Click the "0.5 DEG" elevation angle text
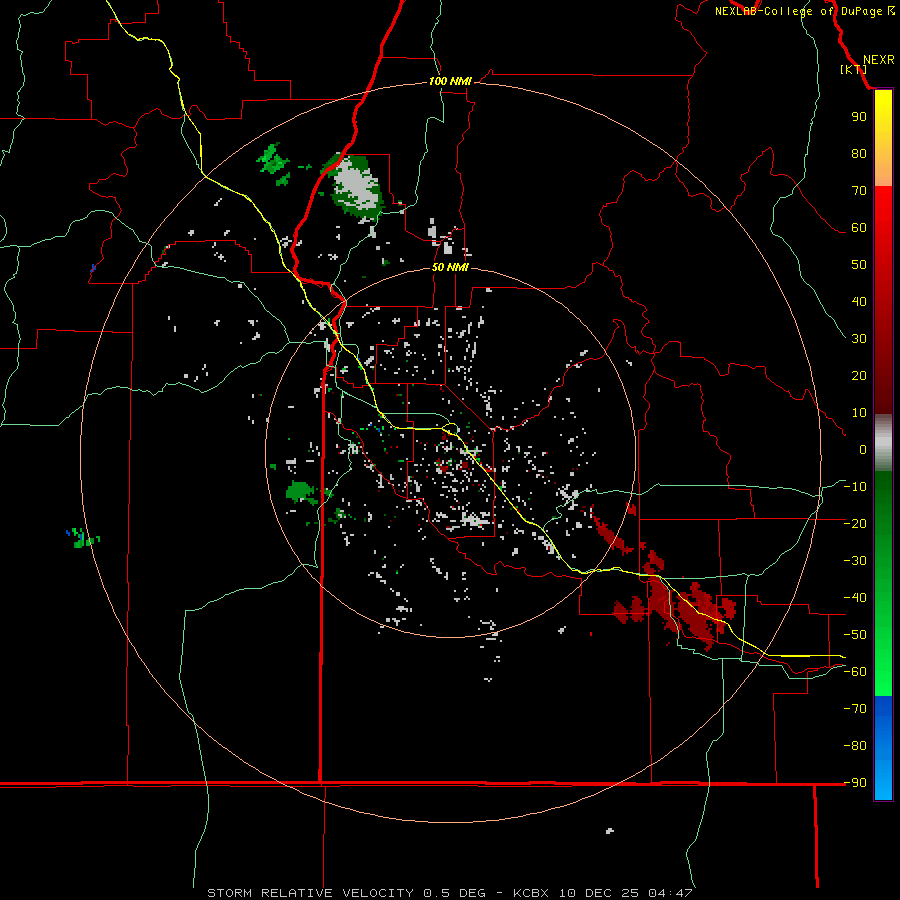The image size is (900, 900). coord(455,893)
